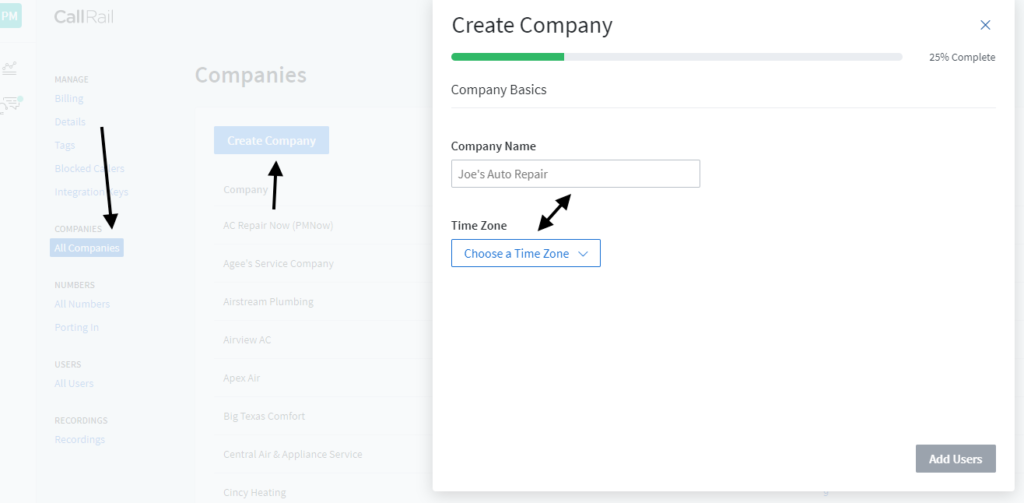Open Details in the Manage menu
This screenshot has height=503, width=1024.
point(70,122)
